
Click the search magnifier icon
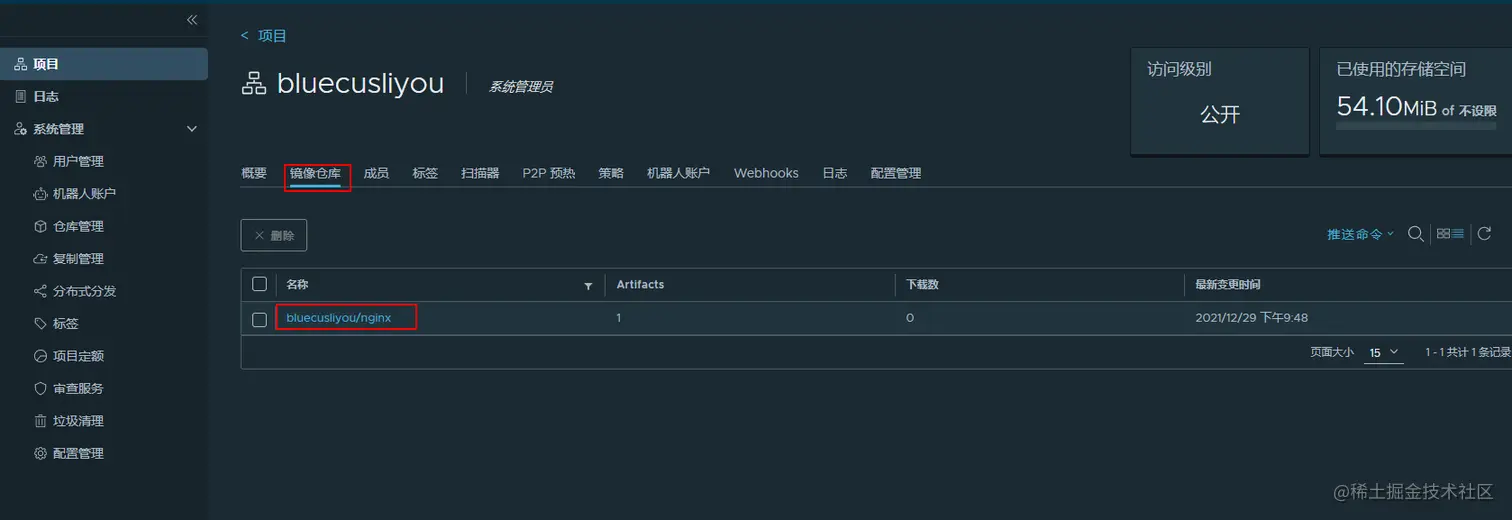pyautogui.click(x=1416, y=234)
